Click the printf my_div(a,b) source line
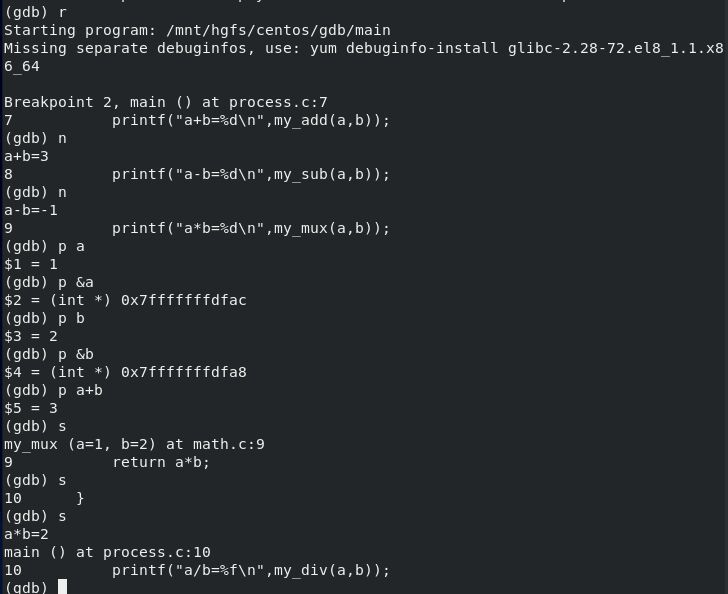This screenshot has height=594, width=728. (197, 570)
